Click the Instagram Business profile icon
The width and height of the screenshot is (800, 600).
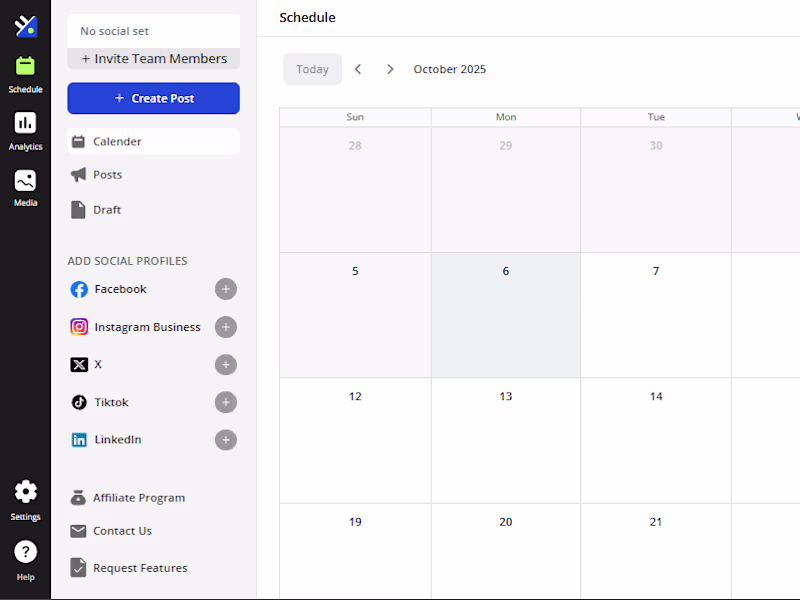point(78,327)
